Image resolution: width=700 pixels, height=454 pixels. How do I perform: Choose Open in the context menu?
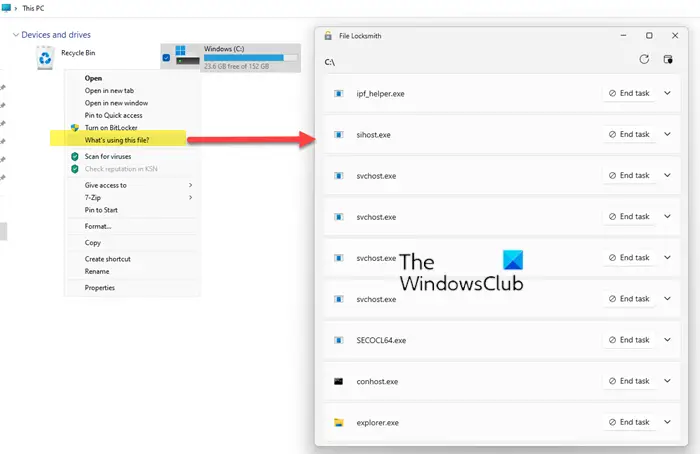(x=93, y=78)
